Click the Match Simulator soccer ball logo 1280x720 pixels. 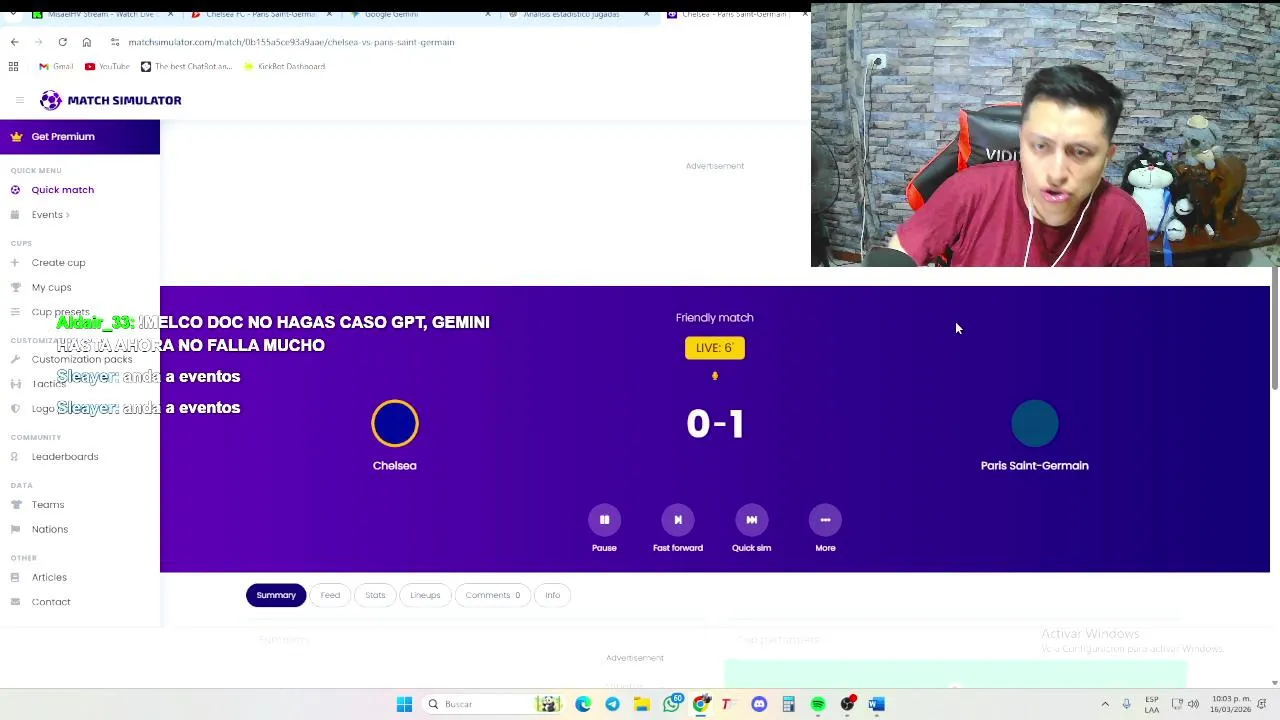pyautogui.click(x=51, y=100)
